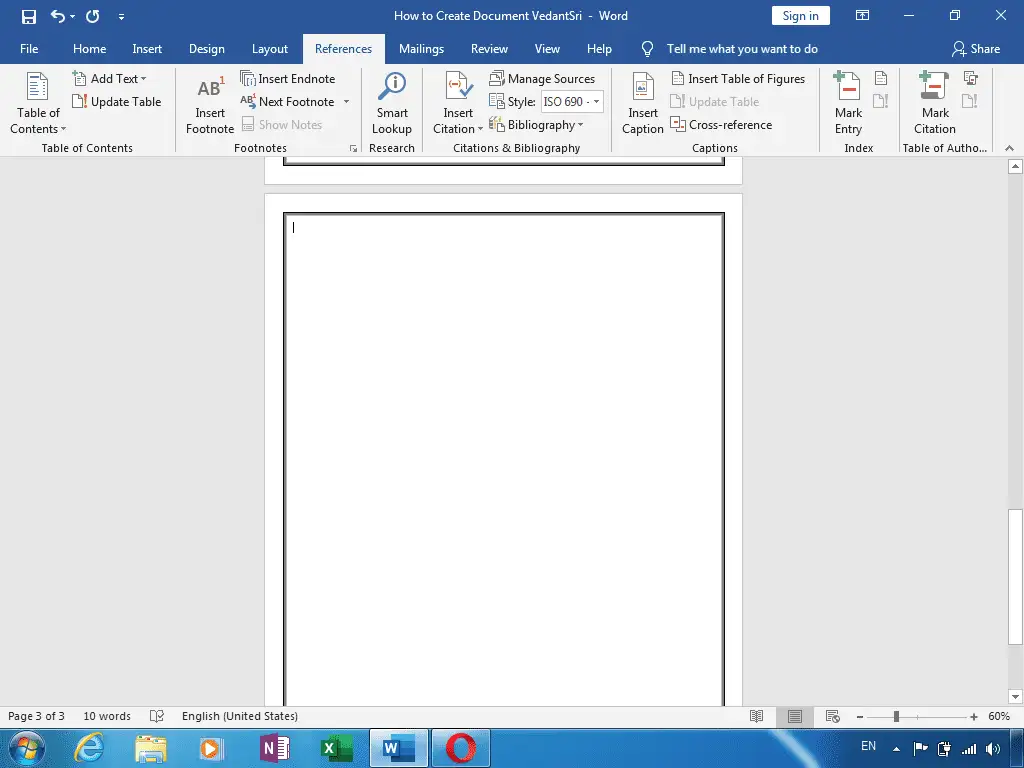Switch to the Home tab
Viewport: 1024px width, 768px height.
(x=89, y=49)
